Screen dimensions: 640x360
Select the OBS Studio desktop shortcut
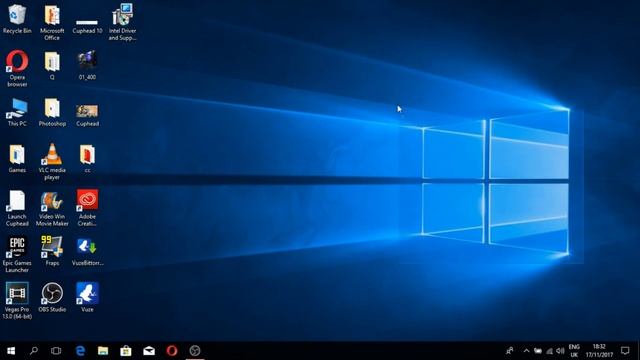(x=52, y=298)
